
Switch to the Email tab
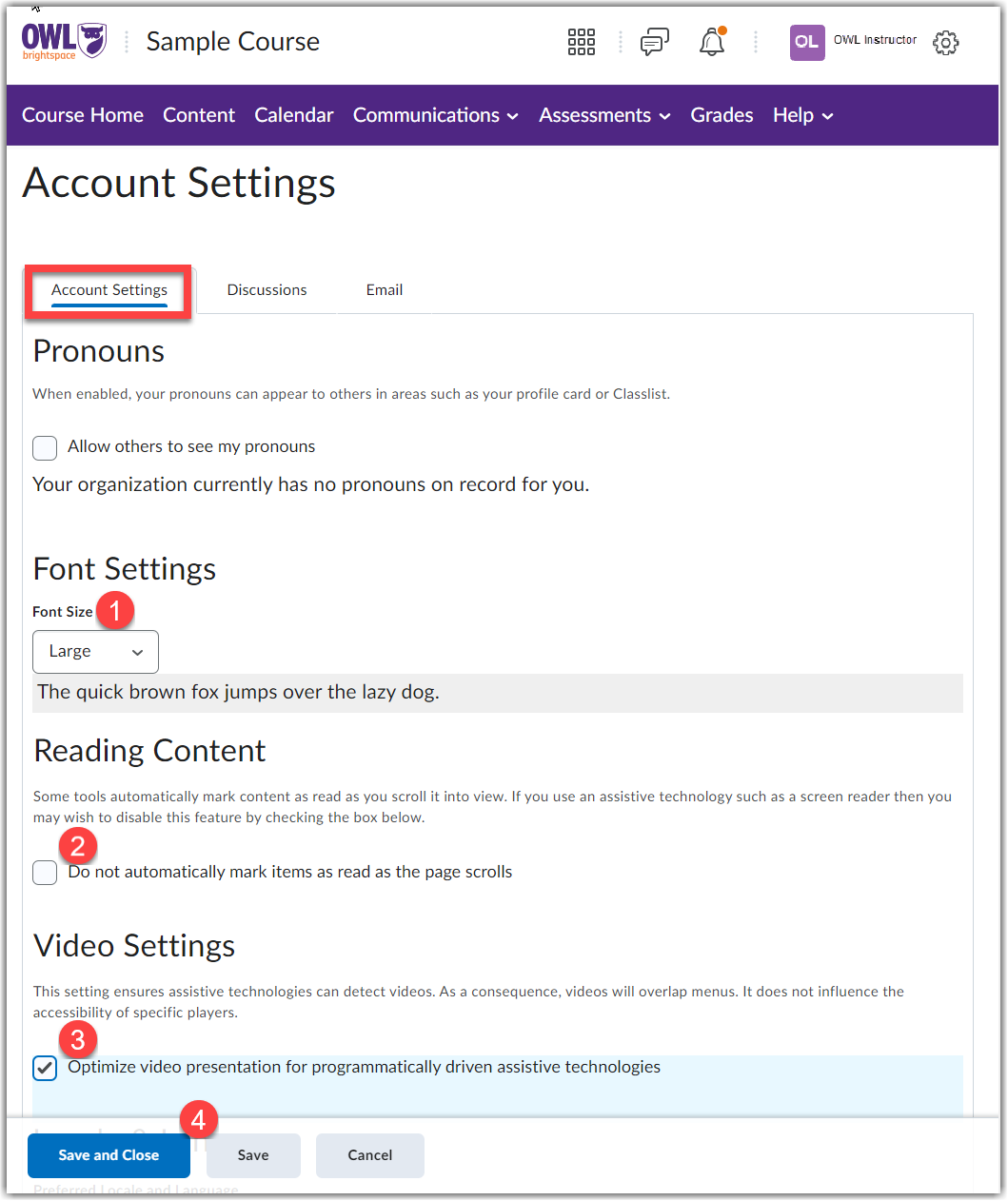pos(385,290)
